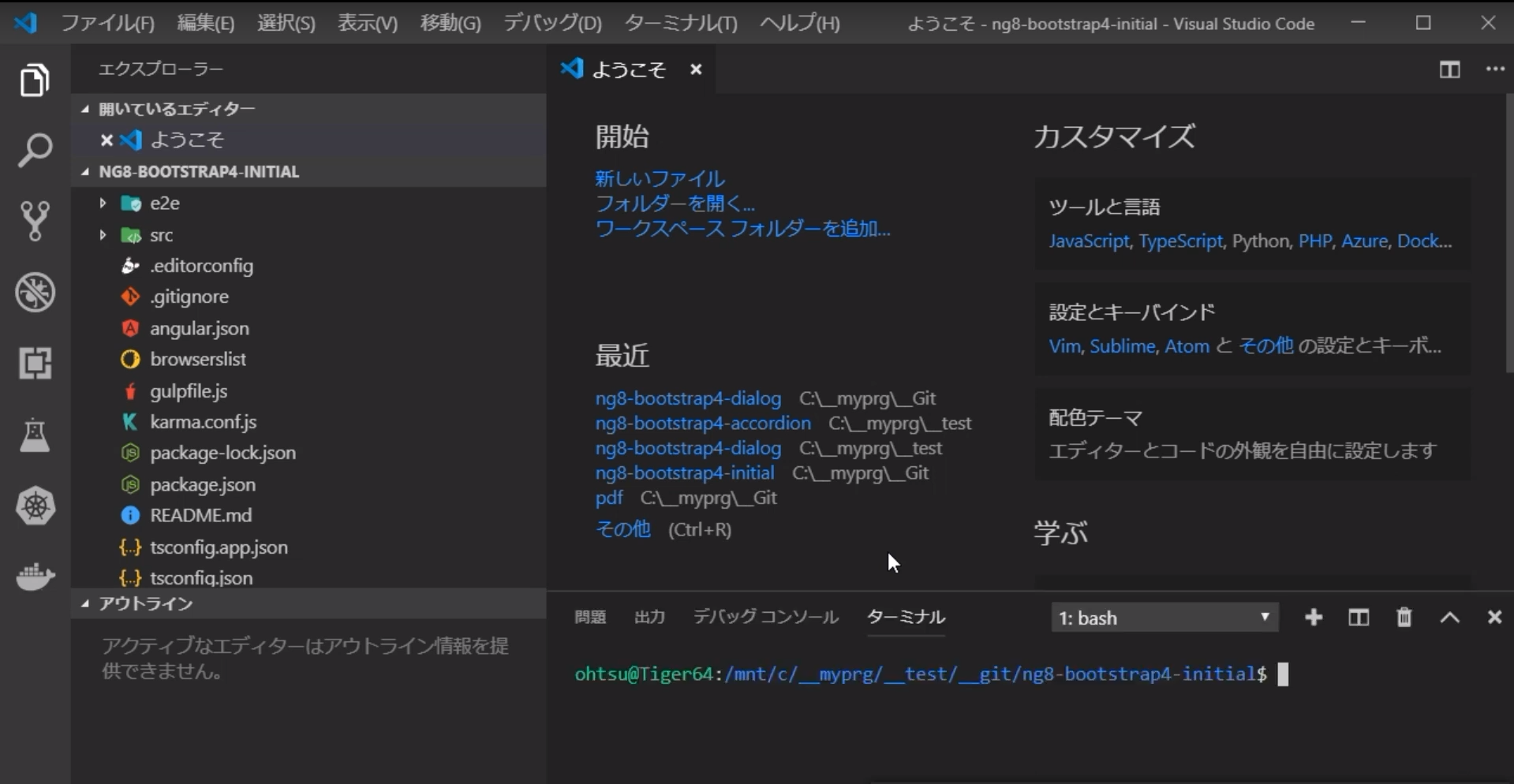The height and width of the screenshot is (784, 1514).
Task: Open the Extensions view icon
Action: tap(35, 364)
